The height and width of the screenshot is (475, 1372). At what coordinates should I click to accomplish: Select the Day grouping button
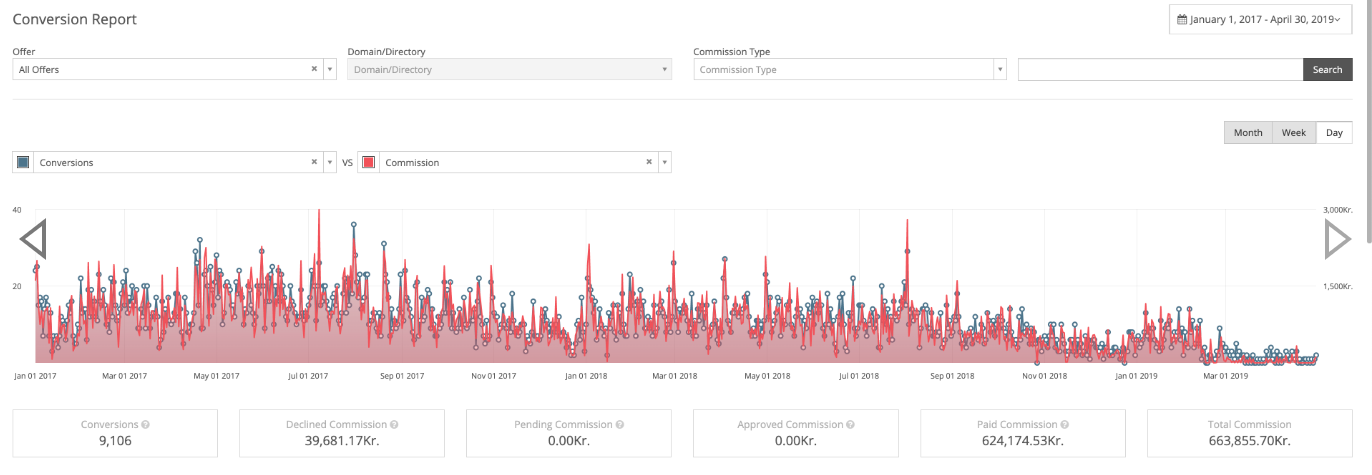1334,133
